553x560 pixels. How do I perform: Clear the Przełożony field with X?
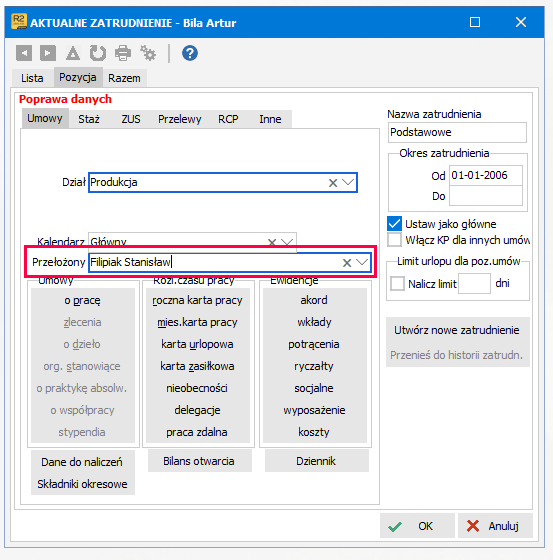pyautogui.click(x=347, y=263)
